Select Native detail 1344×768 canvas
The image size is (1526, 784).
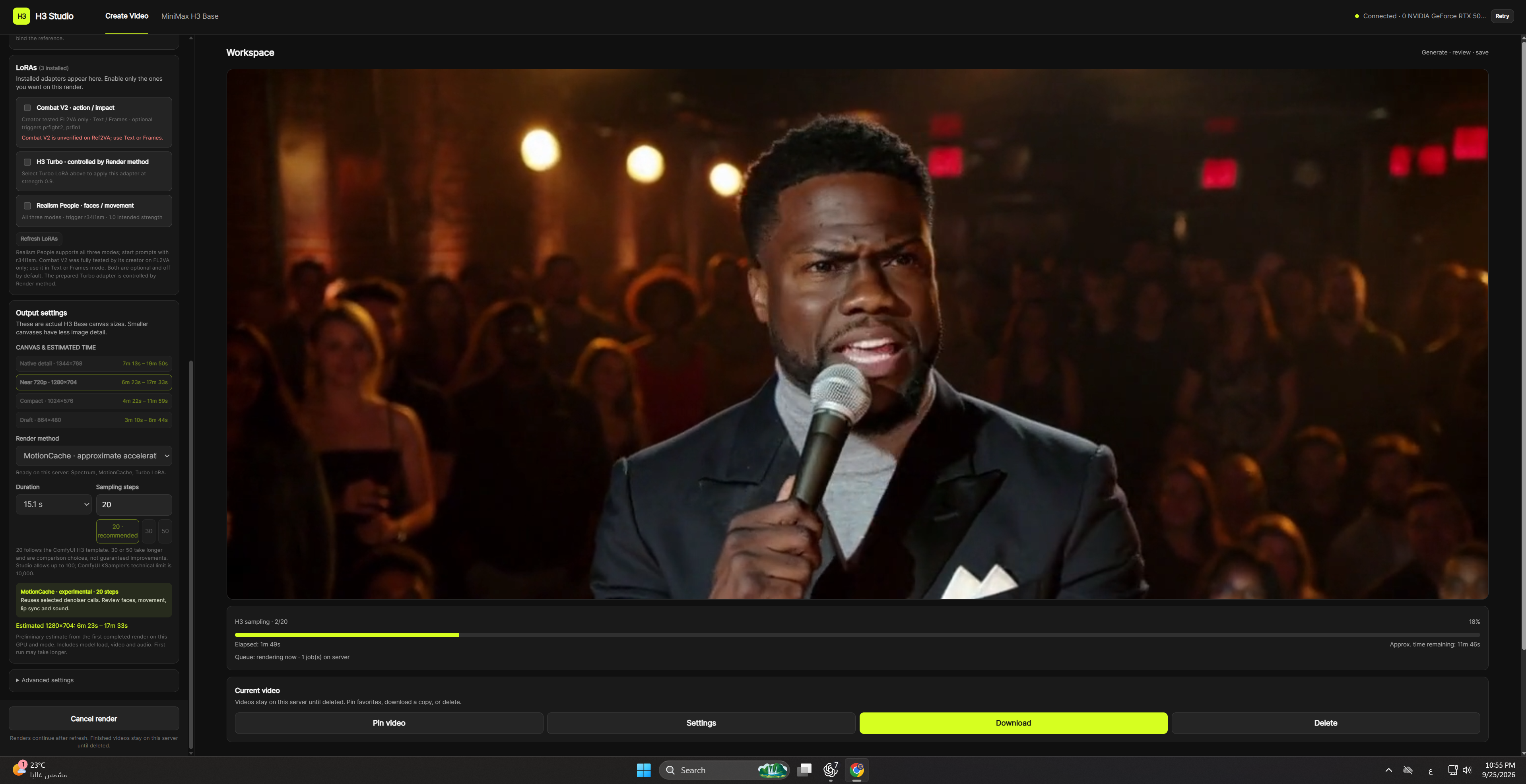(93, 364)
